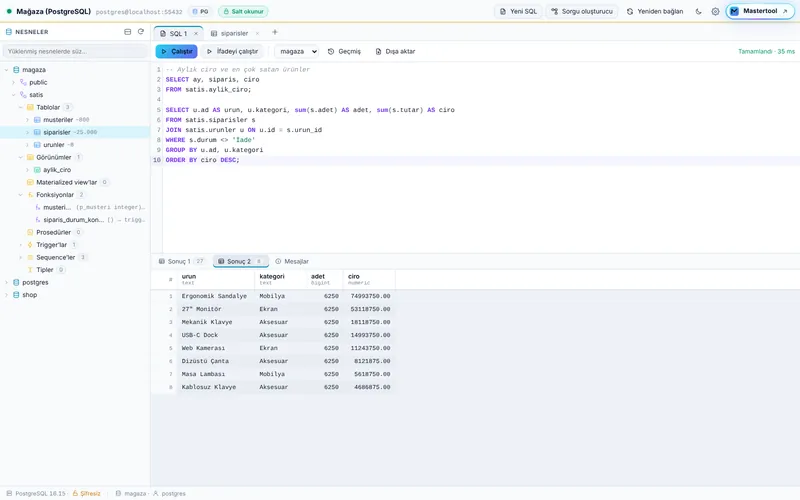Expand the public schema node
800x500 pixels.
[x=14, y=82]
